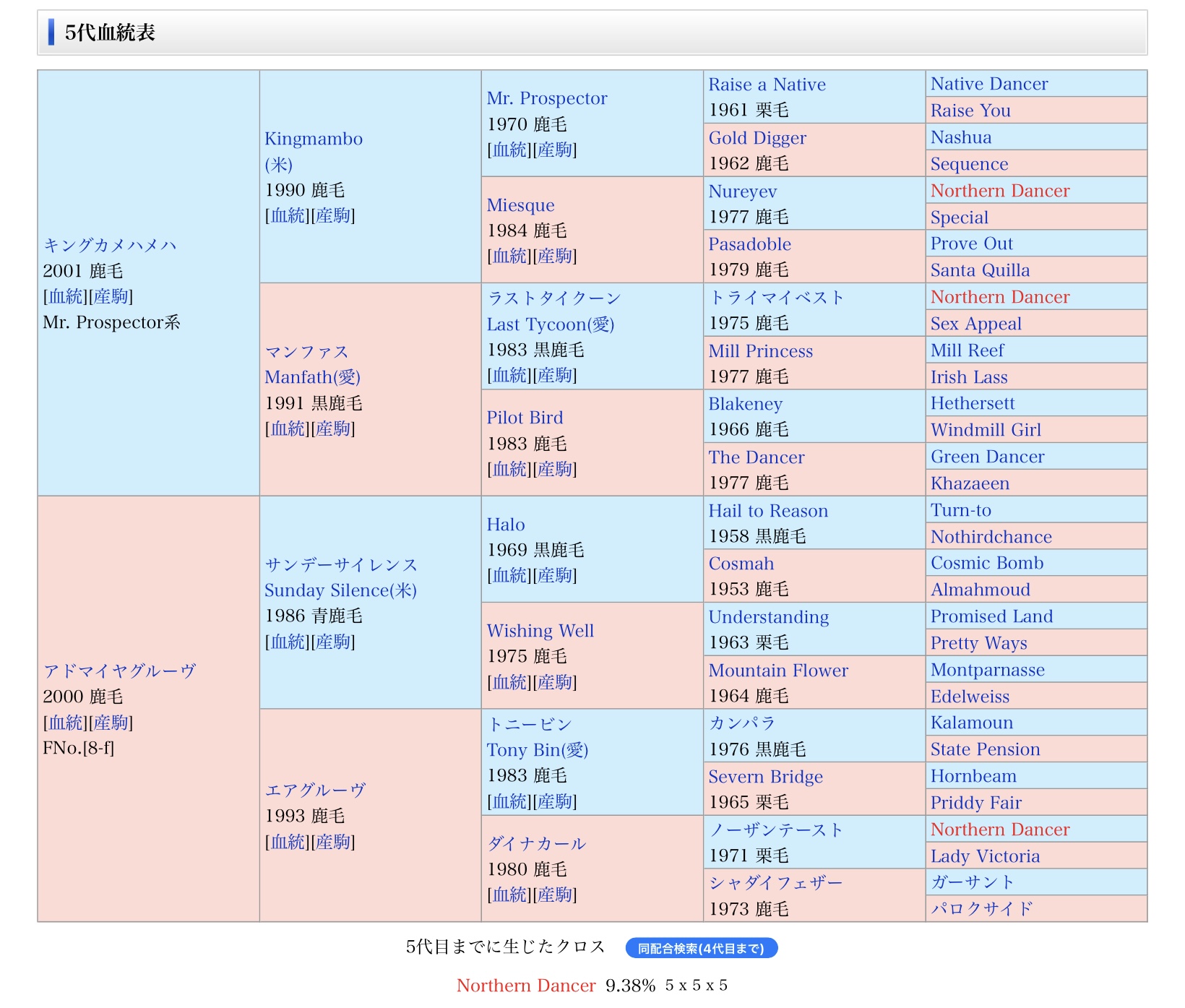Click the 血統 link under Halo

(x=511, y=575)
